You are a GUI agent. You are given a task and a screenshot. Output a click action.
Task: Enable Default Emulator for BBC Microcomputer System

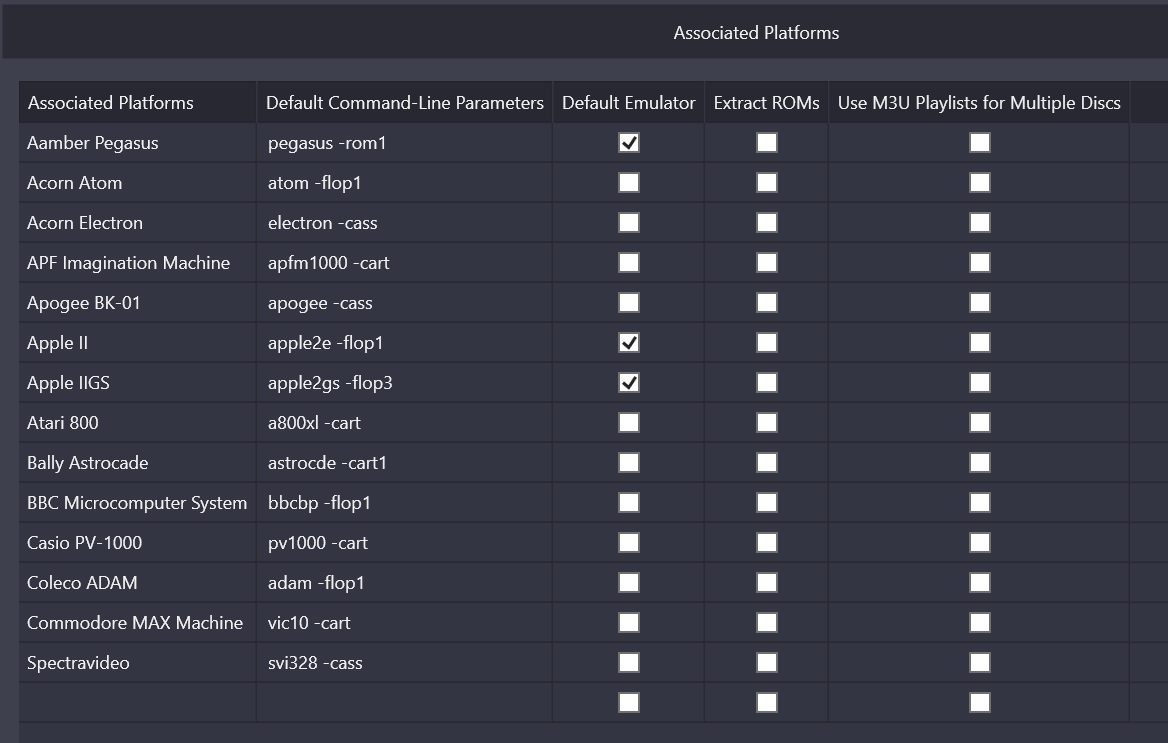629,503
